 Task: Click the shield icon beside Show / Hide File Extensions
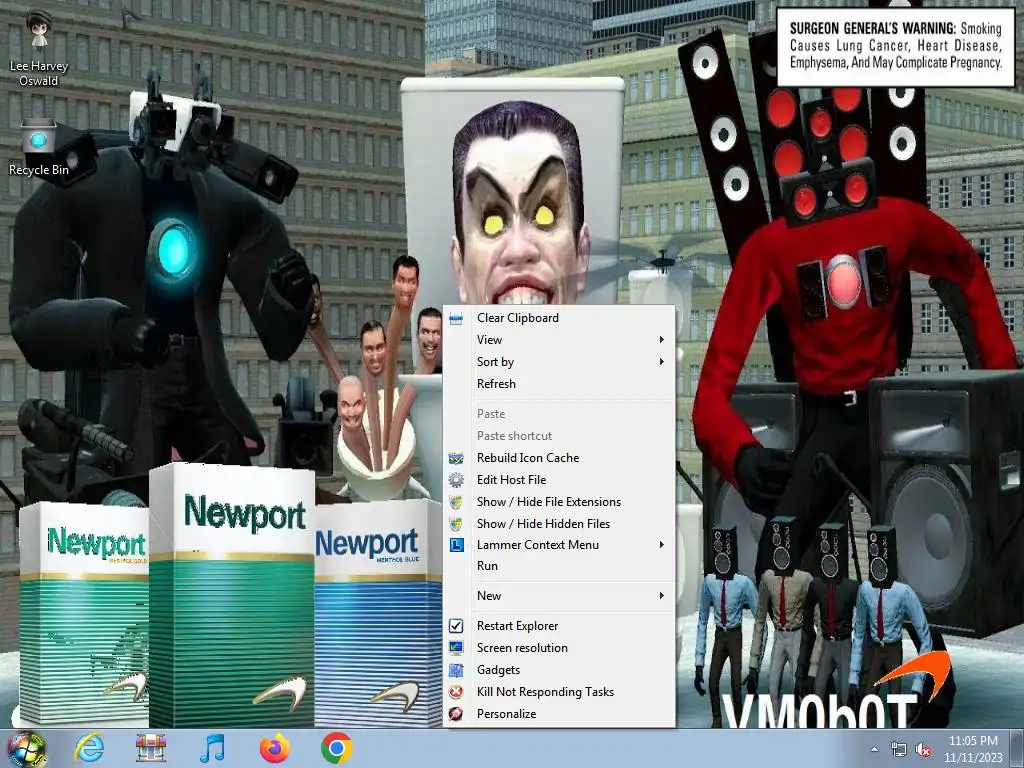coord(456,502)
